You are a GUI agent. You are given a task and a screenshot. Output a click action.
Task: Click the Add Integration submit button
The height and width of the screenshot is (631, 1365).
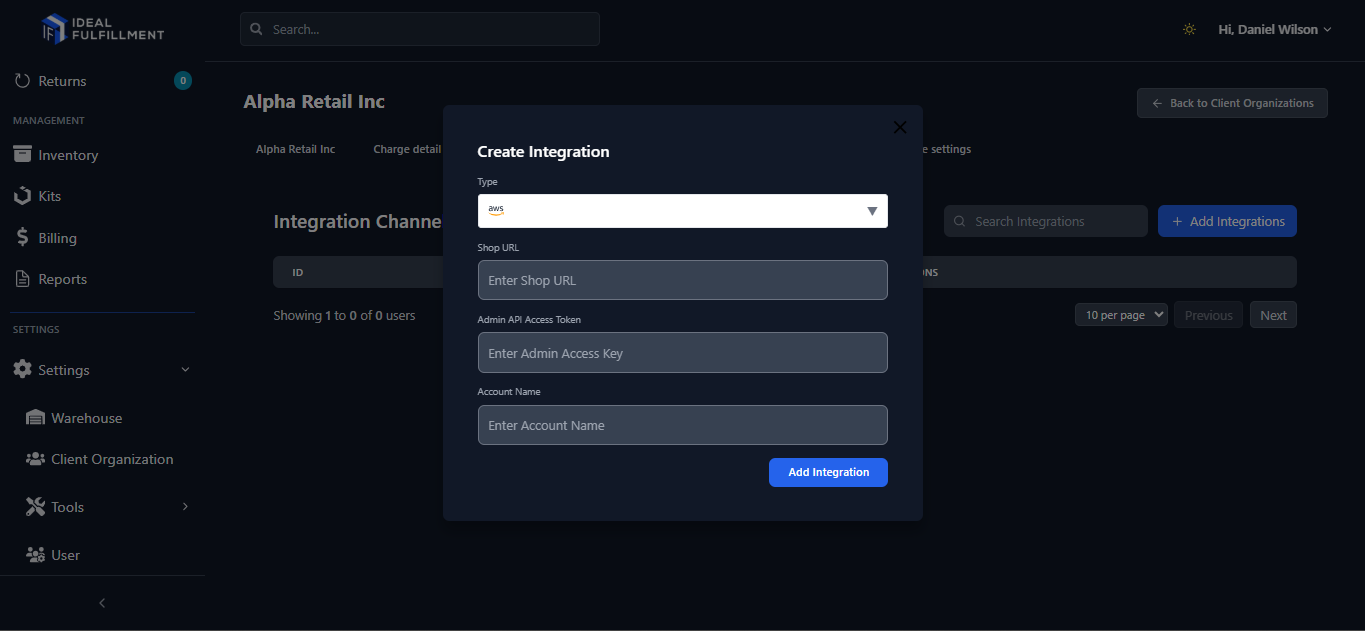[x=828, y=472]
